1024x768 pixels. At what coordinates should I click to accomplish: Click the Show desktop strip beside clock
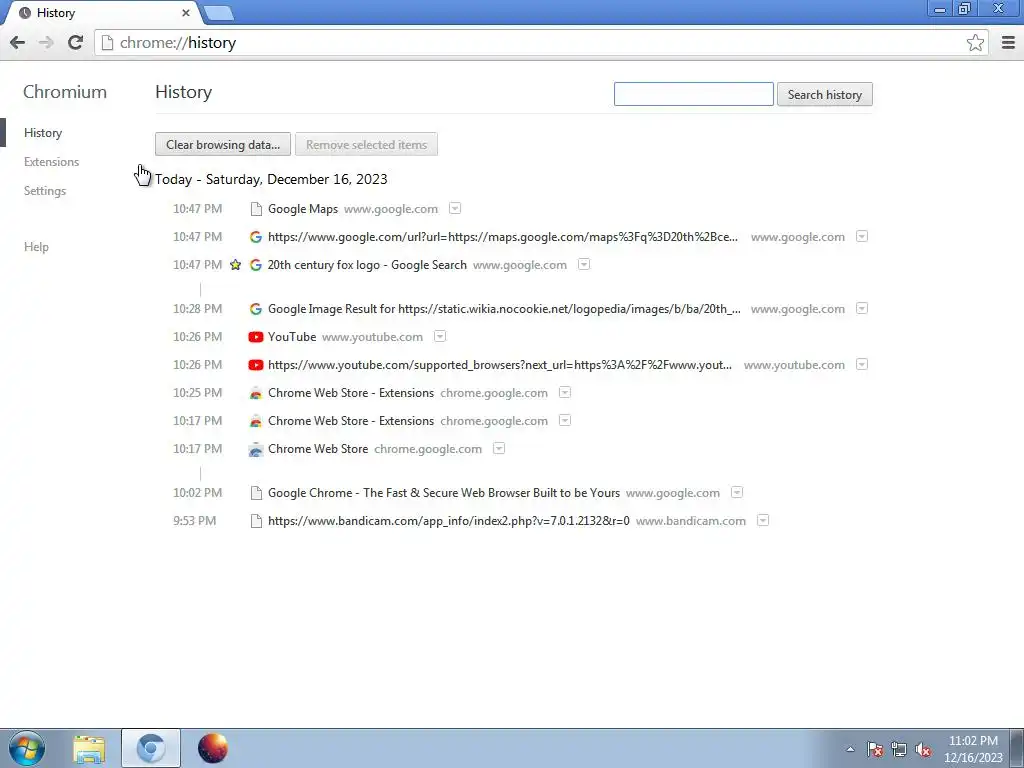[x=1017, y=748]
